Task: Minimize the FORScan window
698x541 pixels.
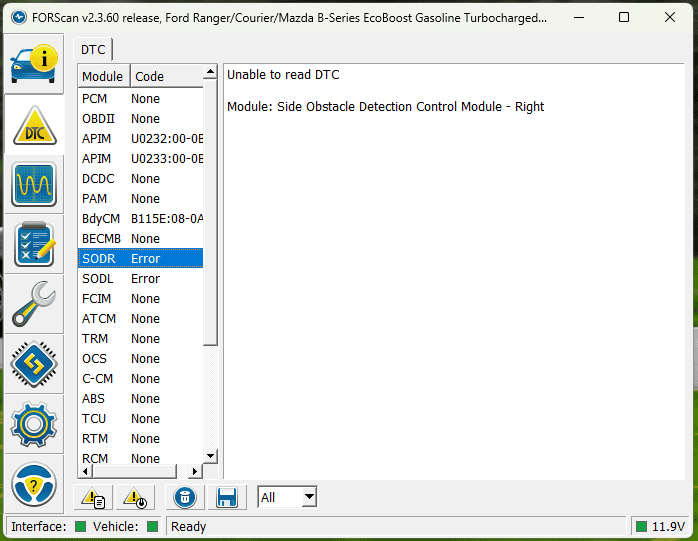Action: [579, 18]
